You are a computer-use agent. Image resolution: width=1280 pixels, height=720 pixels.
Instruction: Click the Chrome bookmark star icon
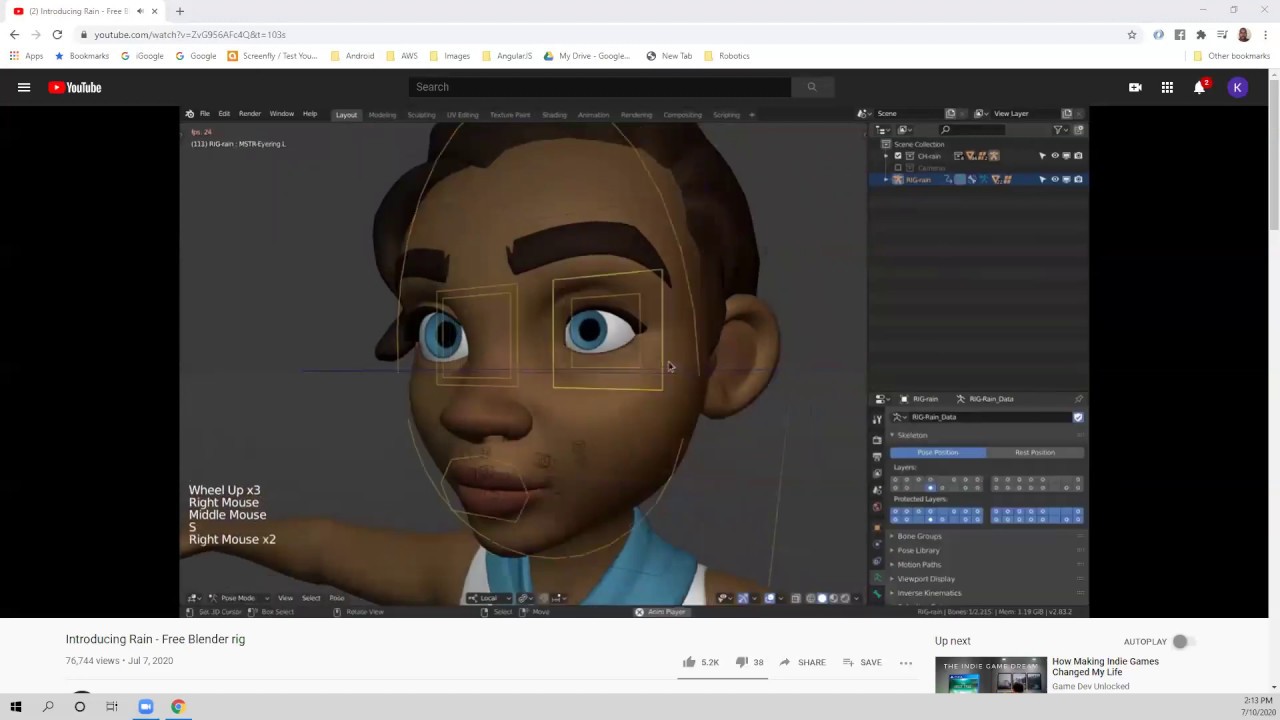tap(1132, 34)
